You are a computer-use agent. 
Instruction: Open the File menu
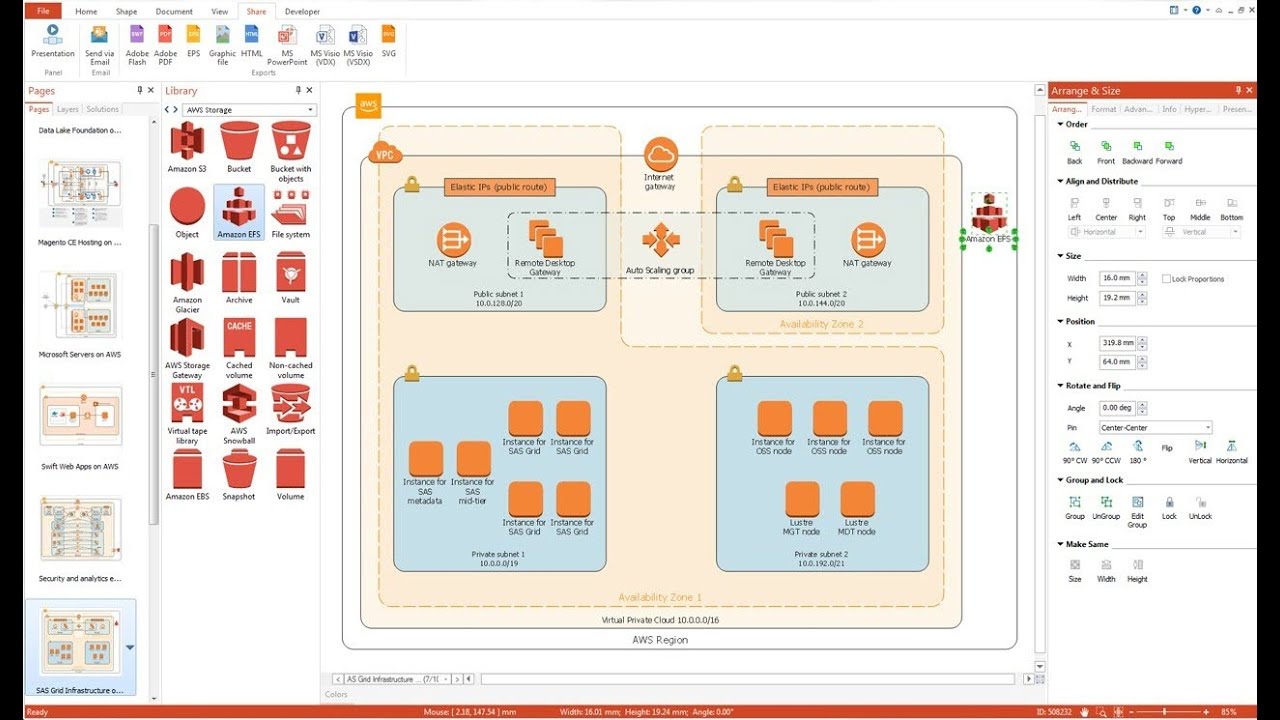[x=43, y=11]
